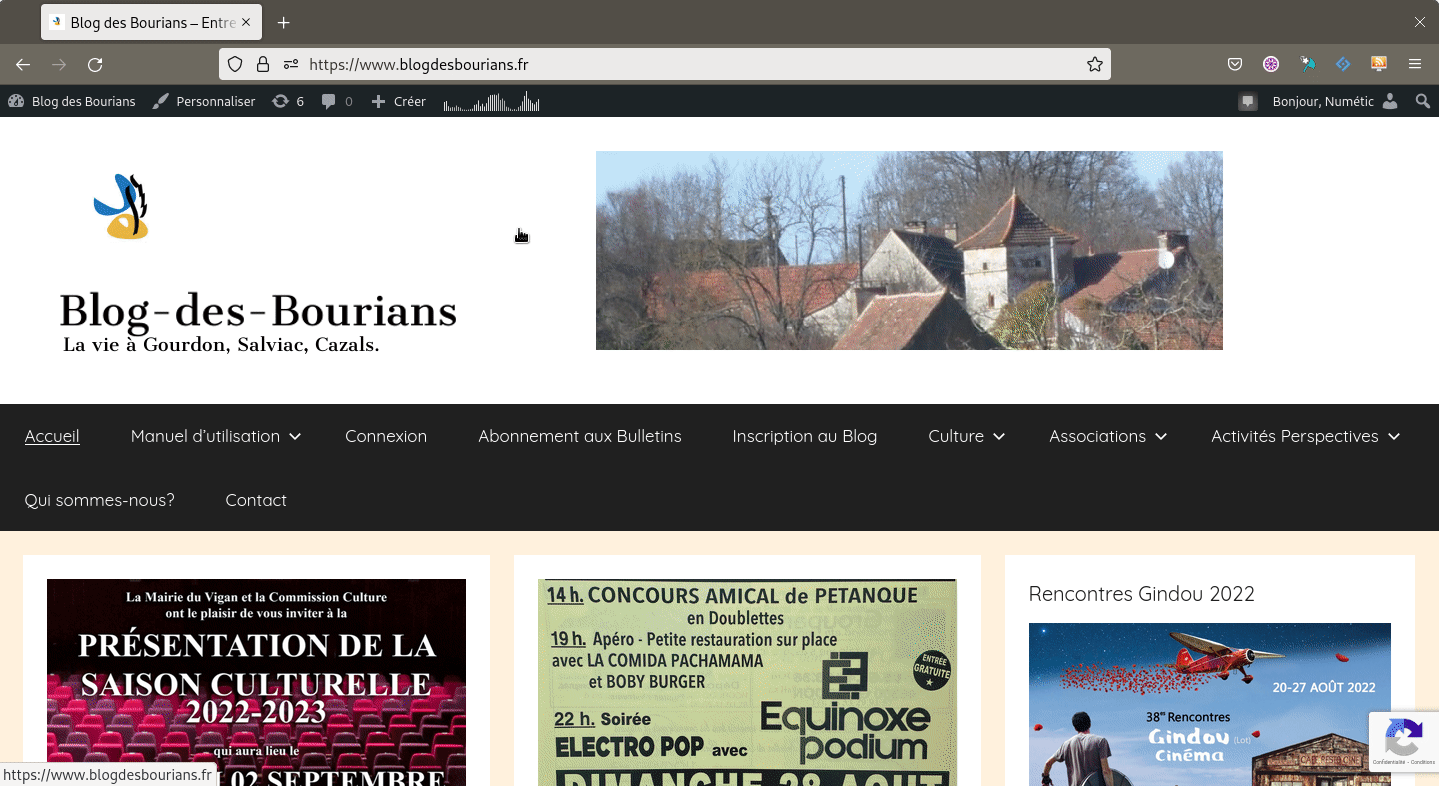The image size is (1439, 786).
Task: Expand the Manuel d'utilisation submenu
Action: tap(295, 437)
